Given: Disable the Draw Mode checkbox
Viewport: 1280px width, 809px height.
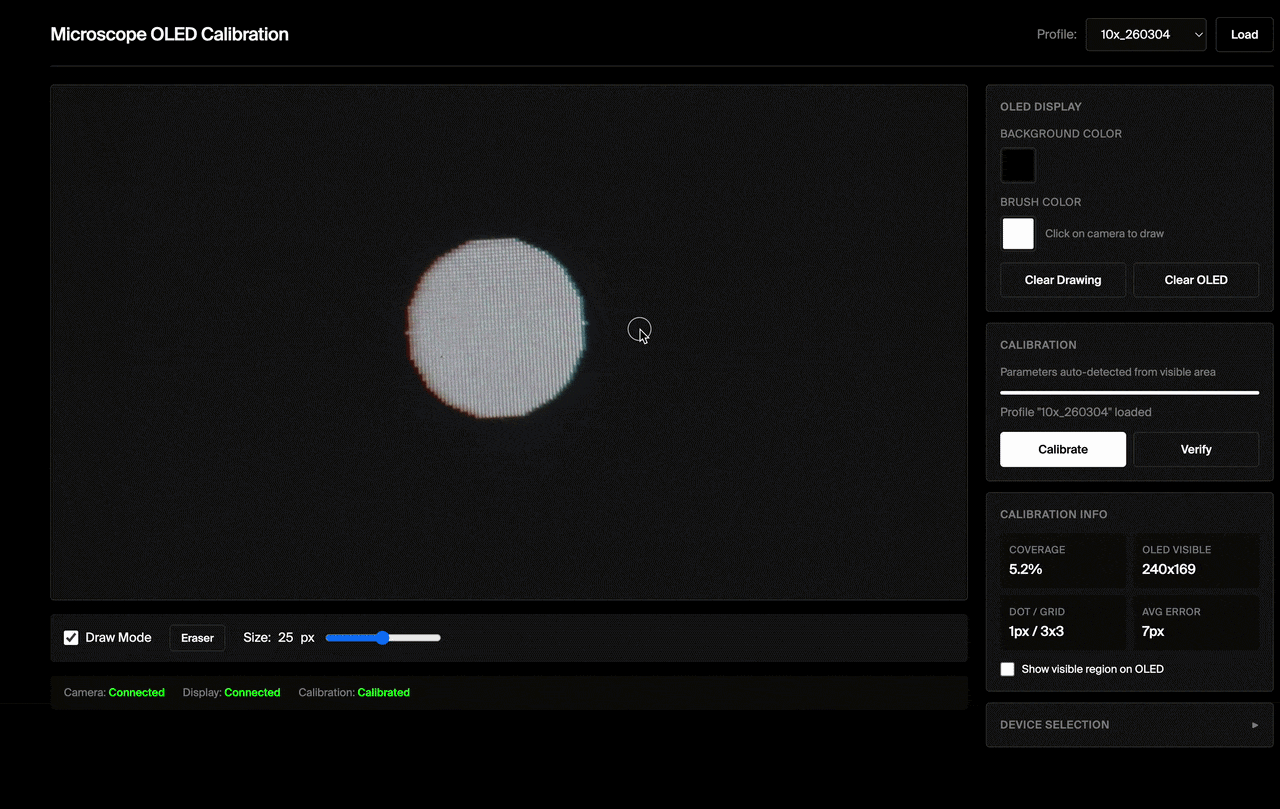Looking at the screenshot, I should pos(71,638).
